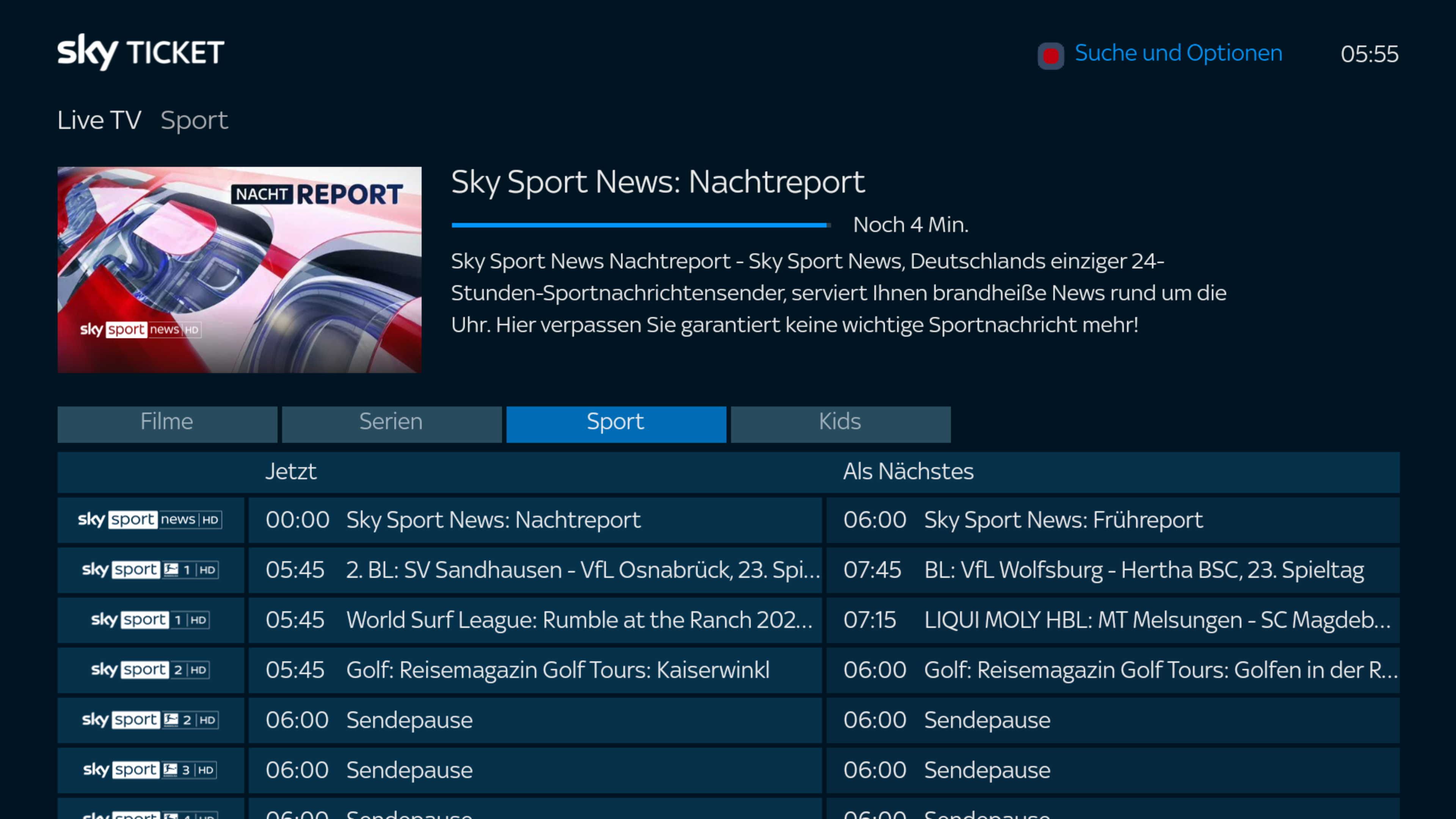Open Golf Tours: Golfen in der R... entry

tap(1113, 670)
